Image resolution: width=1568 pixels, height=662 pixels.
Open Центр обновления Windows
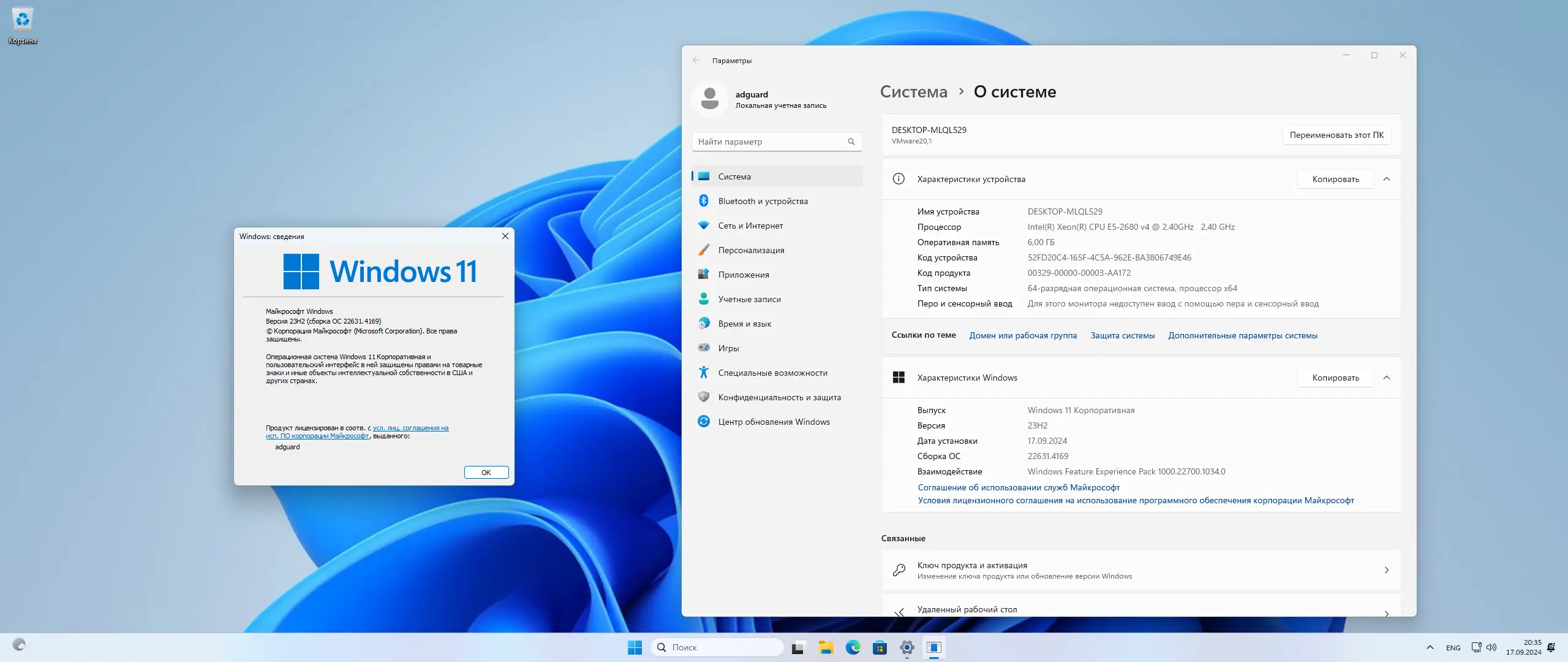[774, 422]
